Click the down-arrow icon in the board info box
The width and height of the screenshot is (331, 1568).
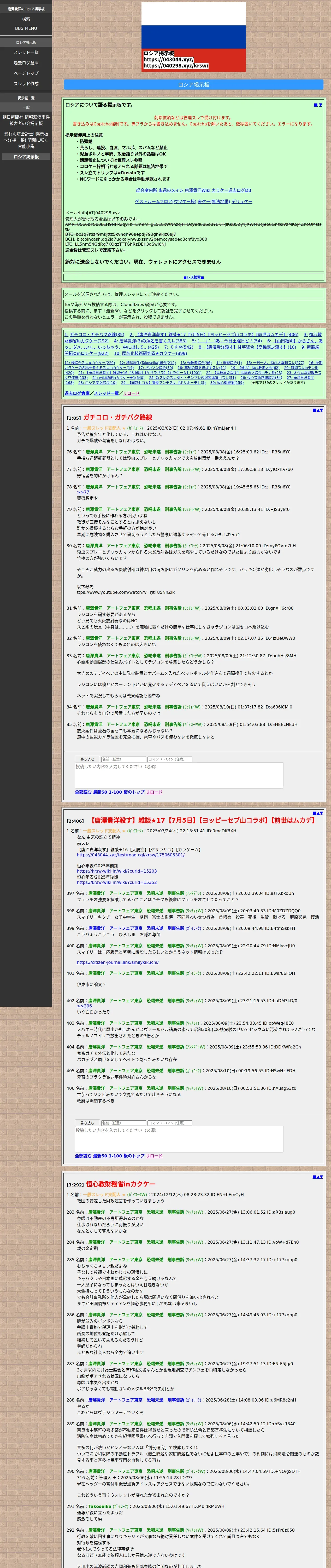[x=321, y=105]
